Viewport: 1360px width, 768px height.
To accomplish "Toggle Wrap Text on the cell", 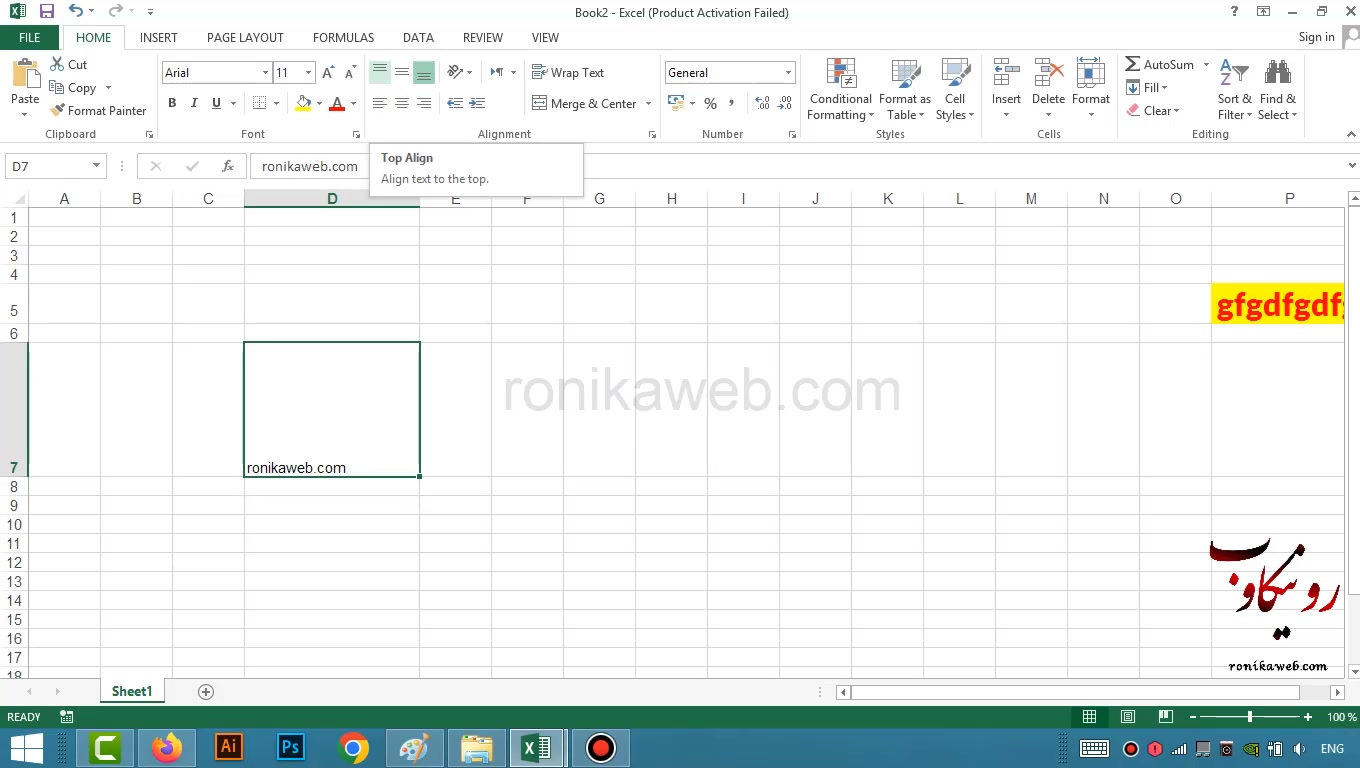I will [568, 73].
